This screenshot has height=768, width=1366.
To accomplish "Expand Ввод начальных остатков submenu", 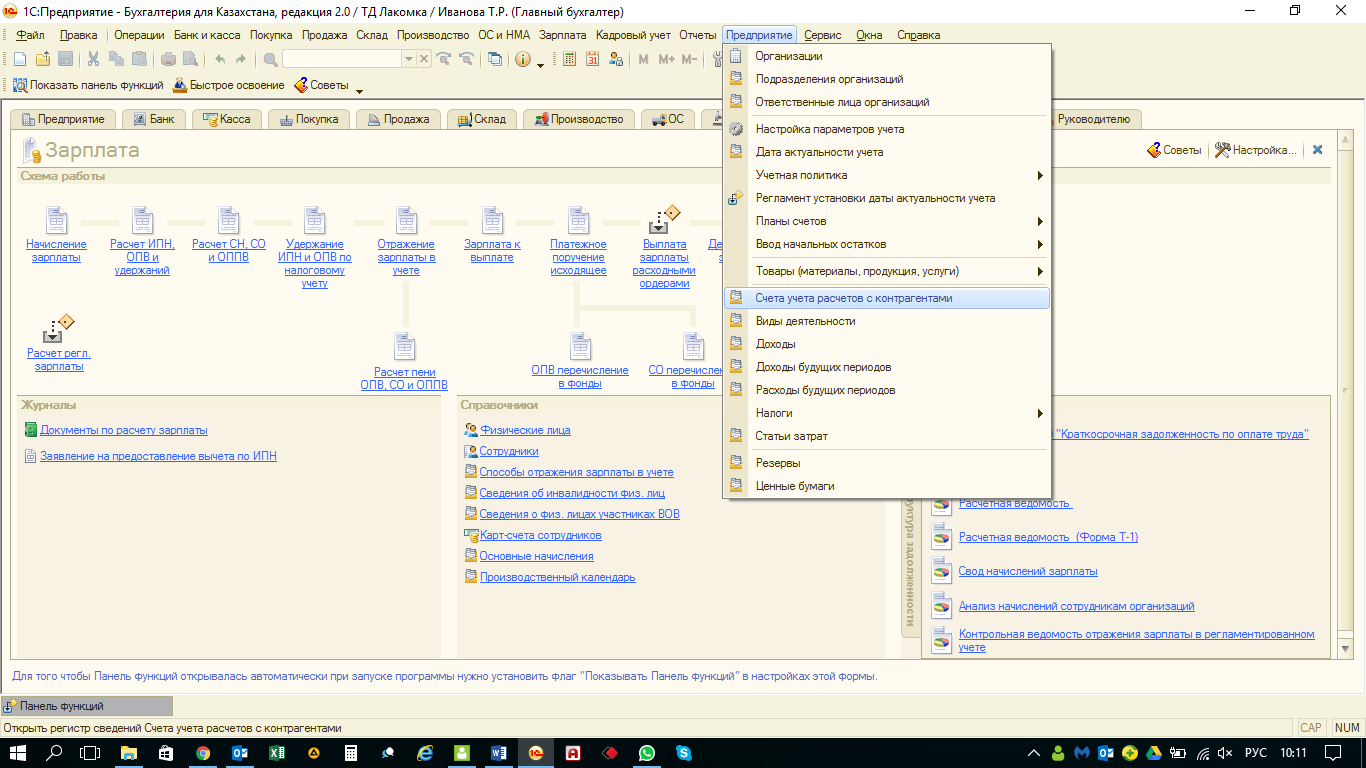I will pos(886,244).
